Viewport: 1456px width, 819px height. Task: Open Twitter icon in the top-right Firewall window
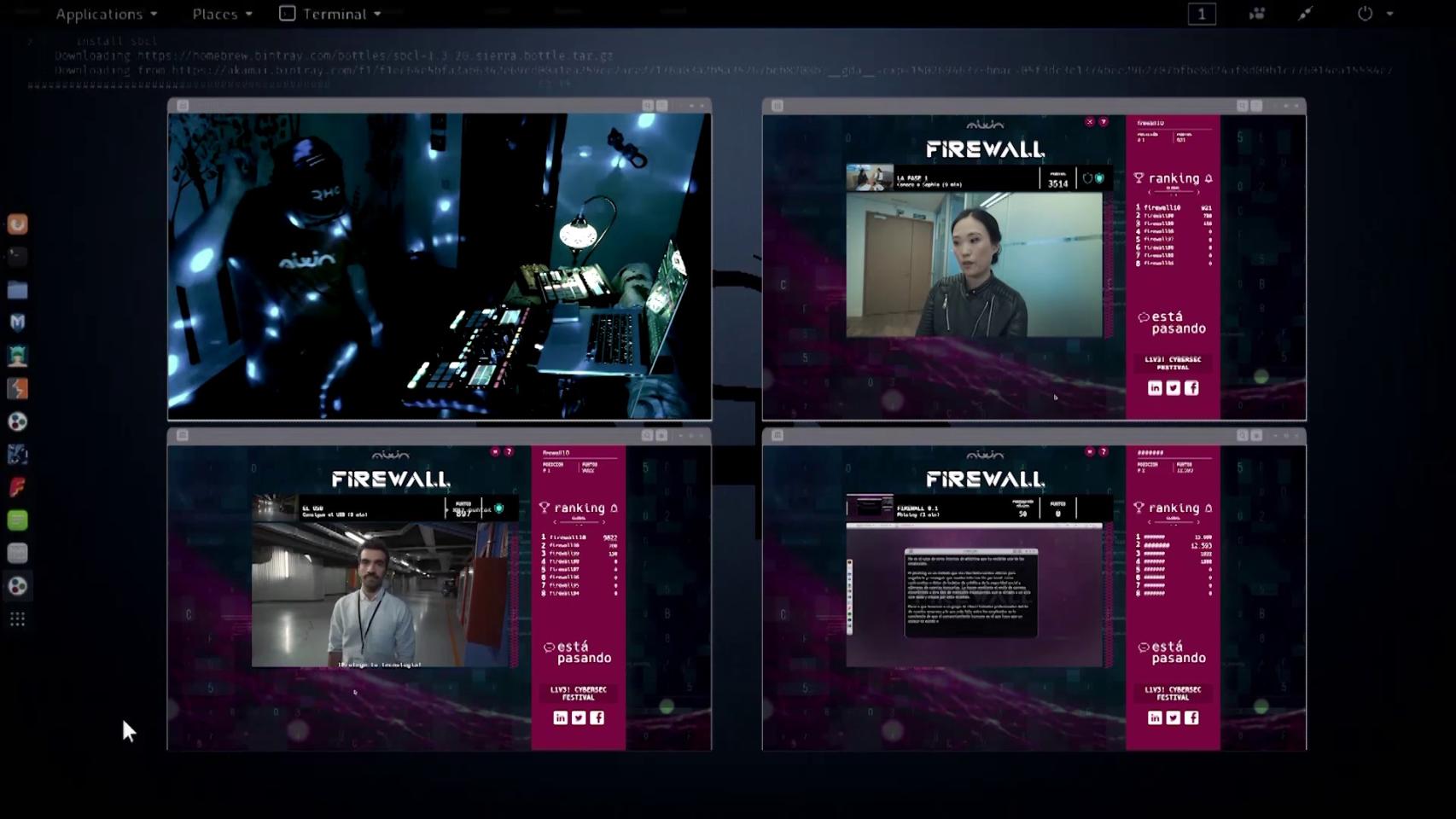coord(1174,388)
